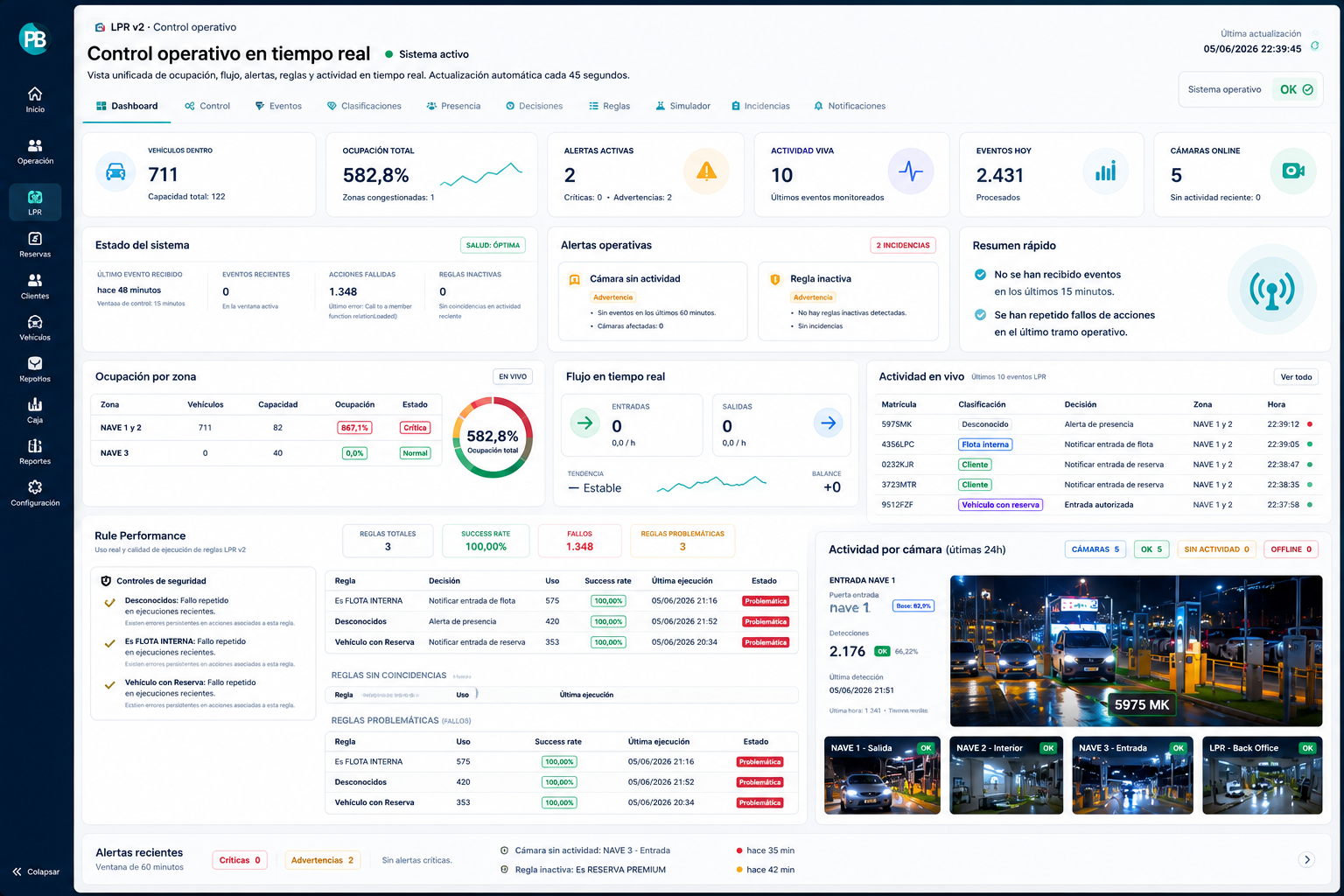Image resolution: width=1344 pixels, height=896 pixels.
Task: Click the Vehículo con reserva classification tag
Action: [1000, 505]
